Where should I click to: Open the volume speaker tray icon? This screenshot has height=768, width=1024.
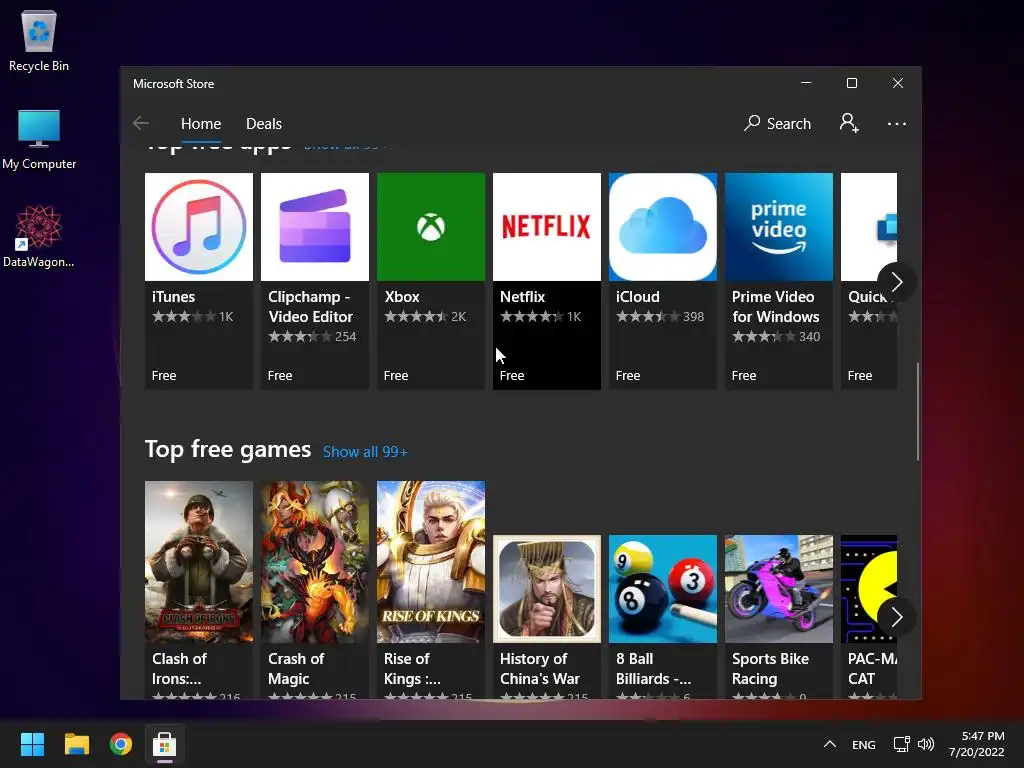click(x=926, y=744)
